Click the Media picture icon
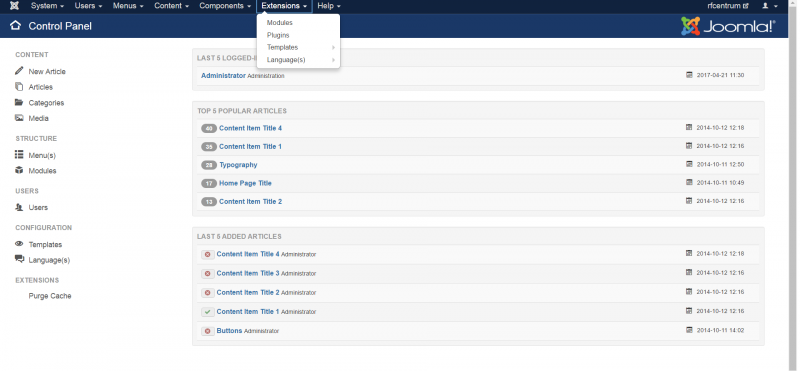The height and width of the screenshot is (371, 800). coord(19,118)
